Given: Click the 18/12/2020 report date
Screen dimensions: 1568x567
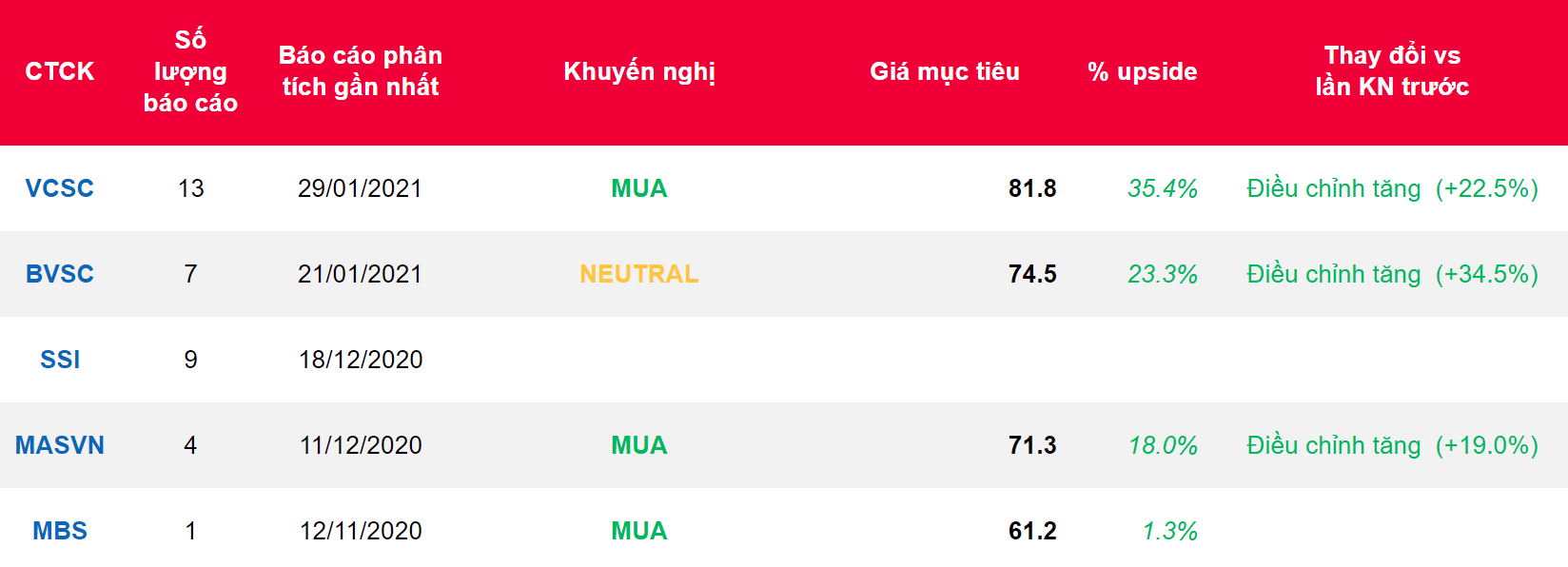Looking at the screenshot, I should [361, 360].
